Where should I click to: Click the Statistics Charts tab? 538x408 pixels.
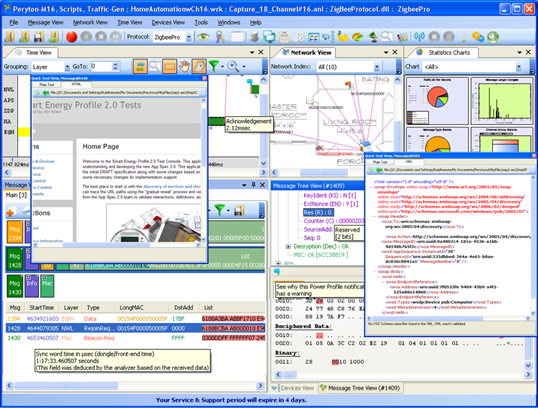point(445,53)
